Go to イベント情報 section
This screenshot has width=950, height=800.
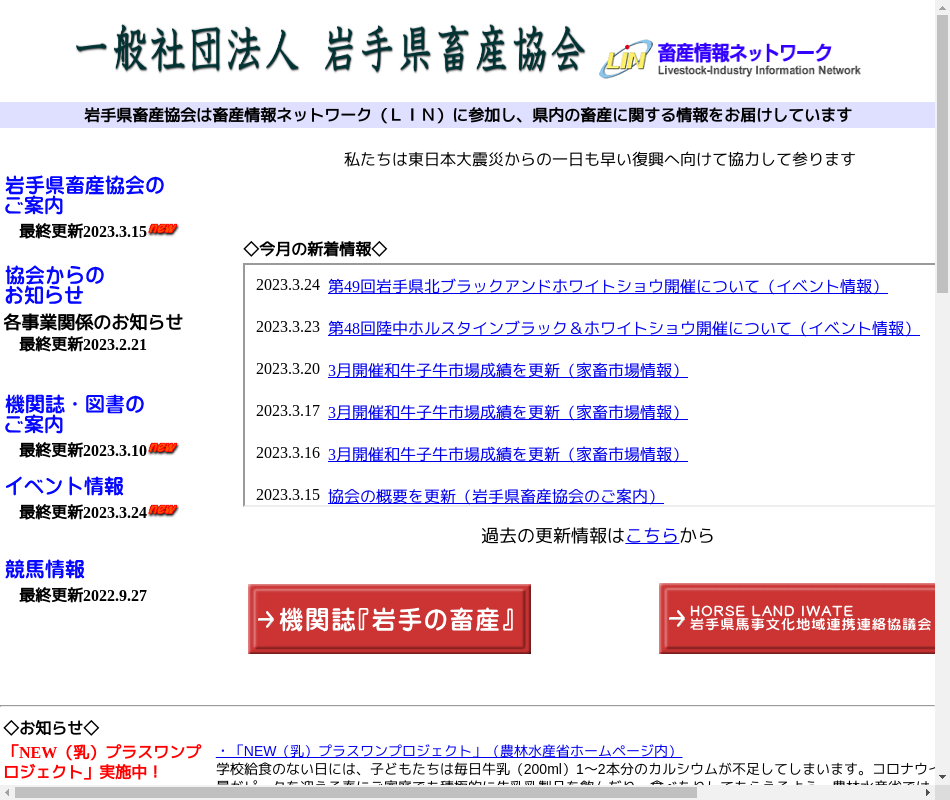(64, 486)
